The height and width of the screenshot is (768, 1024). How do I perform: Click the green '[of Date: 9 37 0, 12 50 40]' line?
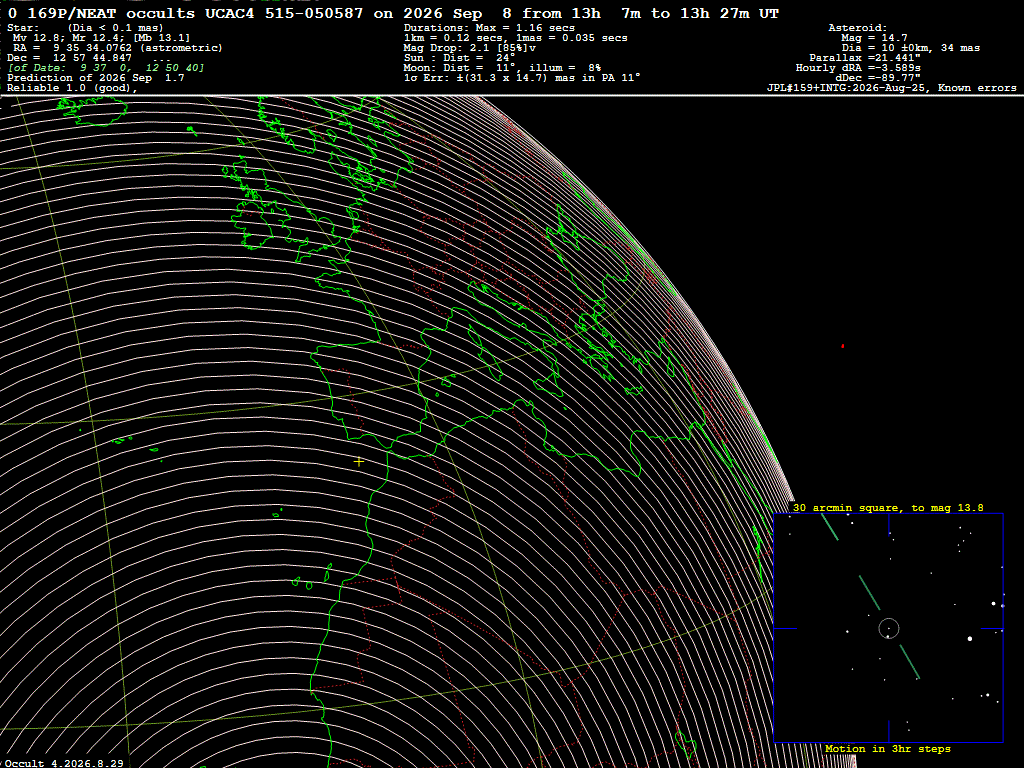(x=106, y=68)
